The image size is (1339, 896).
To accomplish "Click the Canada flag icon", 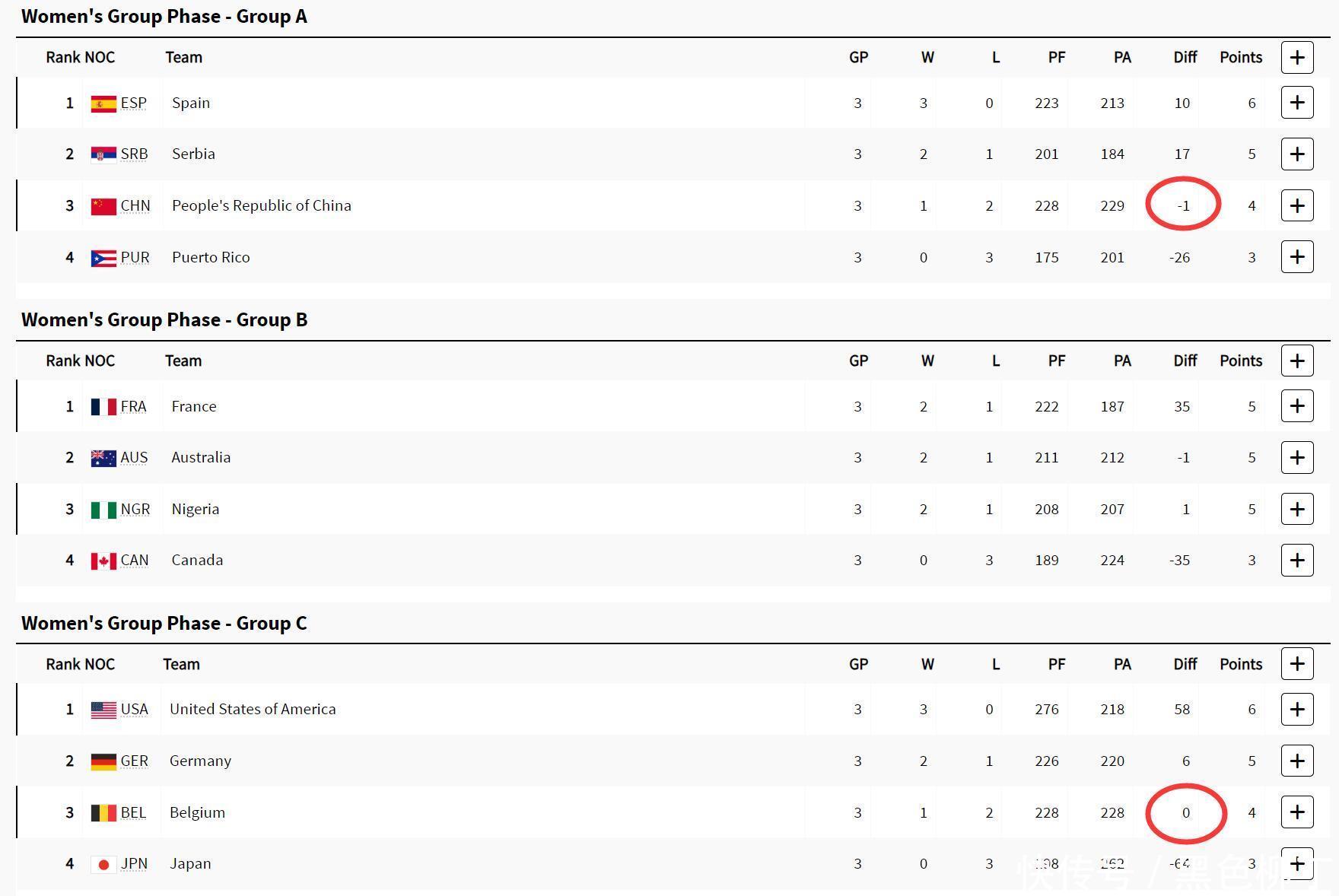I will pos(103,561).
